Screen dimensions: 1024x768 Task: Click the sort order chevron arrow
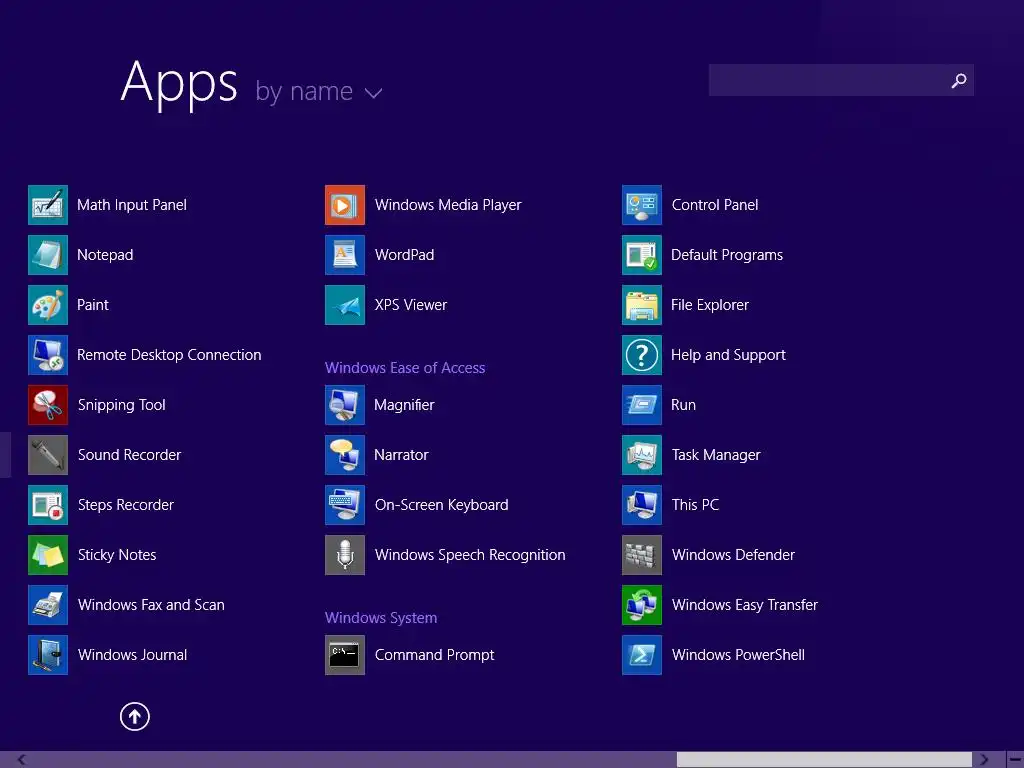(374, 93)
